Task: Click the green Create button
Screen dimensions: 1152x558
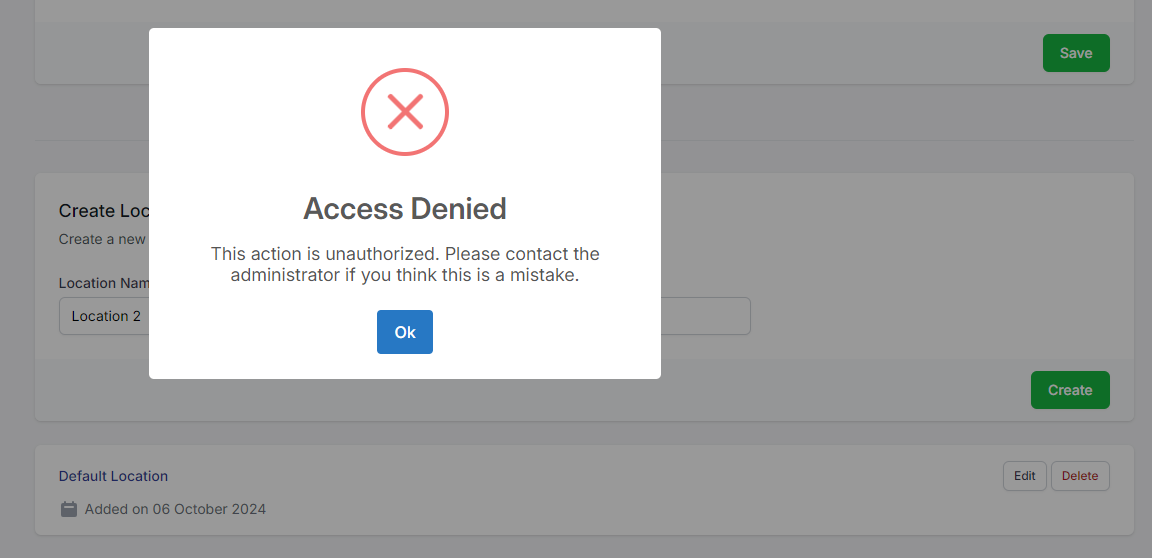Action: pyautogui.click(x=1070, y=390)
